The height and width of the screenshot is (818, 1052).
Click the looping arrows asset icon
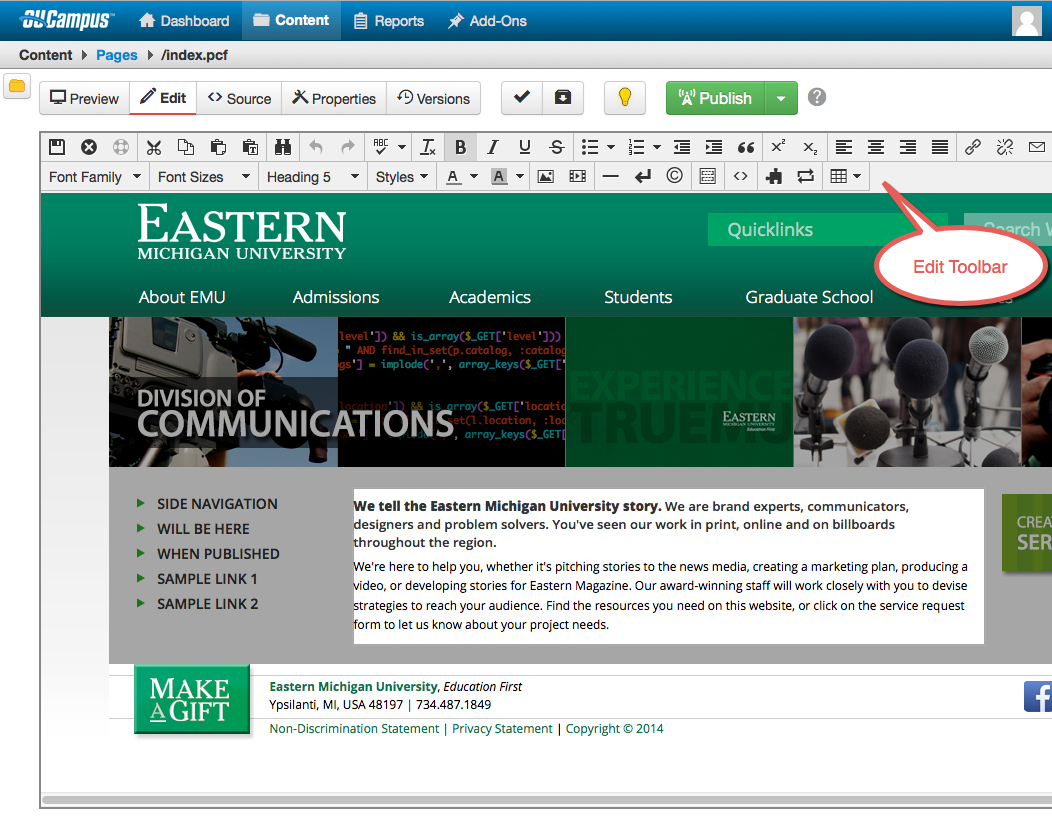tap(806, 176)
